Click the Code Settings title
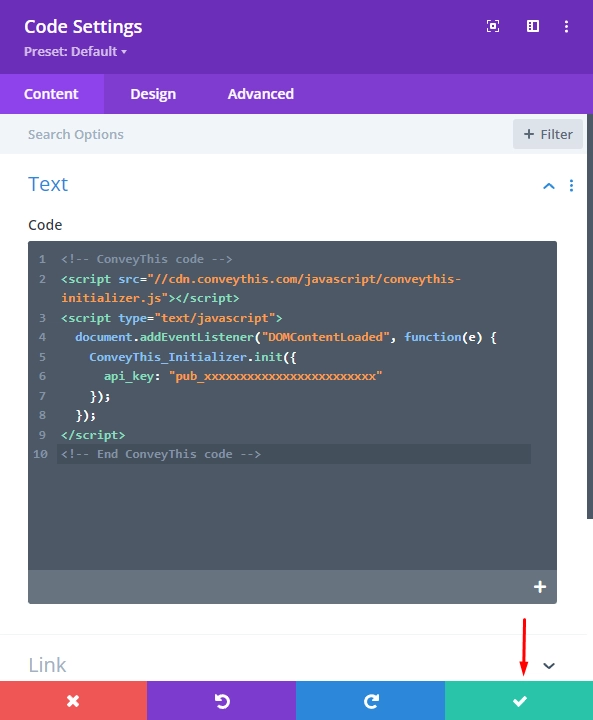 (x=83, y=27)
